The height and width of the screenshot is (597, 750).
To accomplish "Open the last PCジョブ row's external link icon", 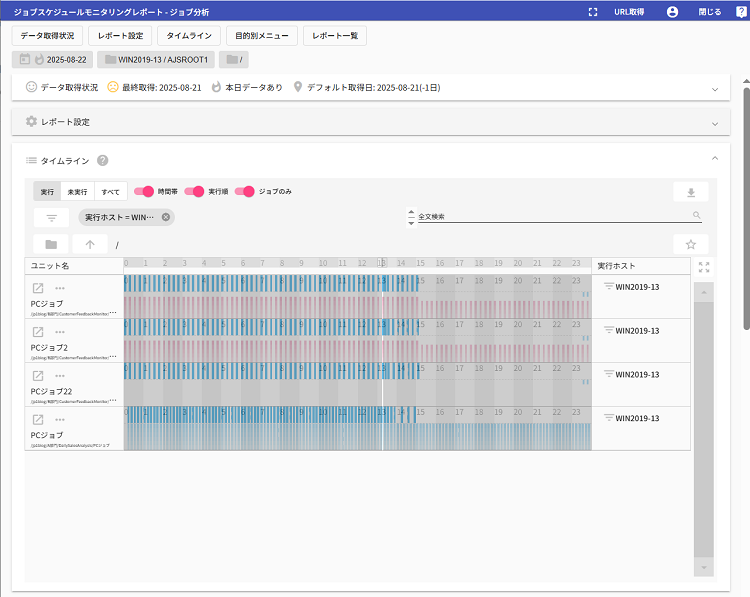I will click(38, 420).
